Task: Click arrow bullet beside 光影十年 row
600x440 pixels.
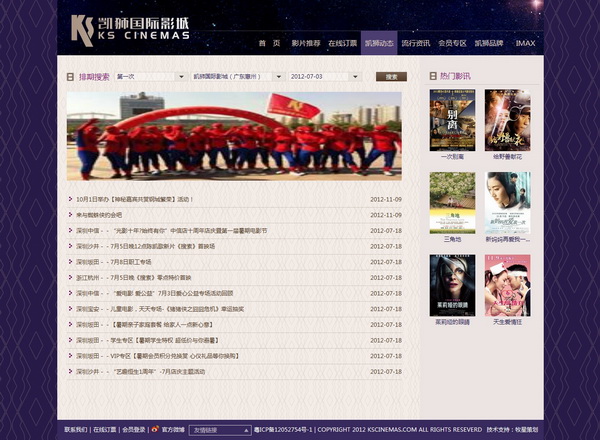Action: (70, 230)
